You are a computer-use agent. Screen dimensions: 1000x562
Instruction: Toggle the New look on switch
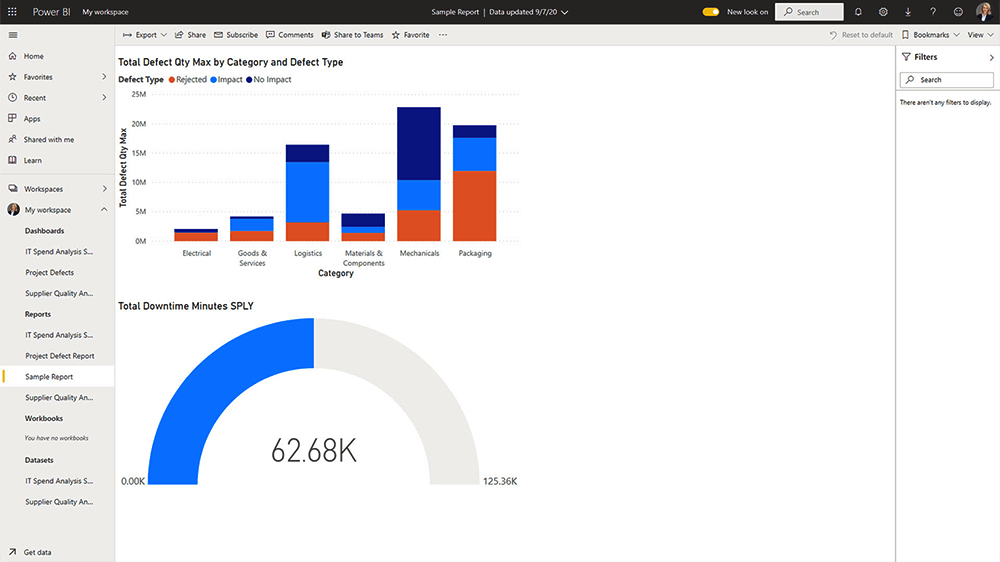(711, 12)
